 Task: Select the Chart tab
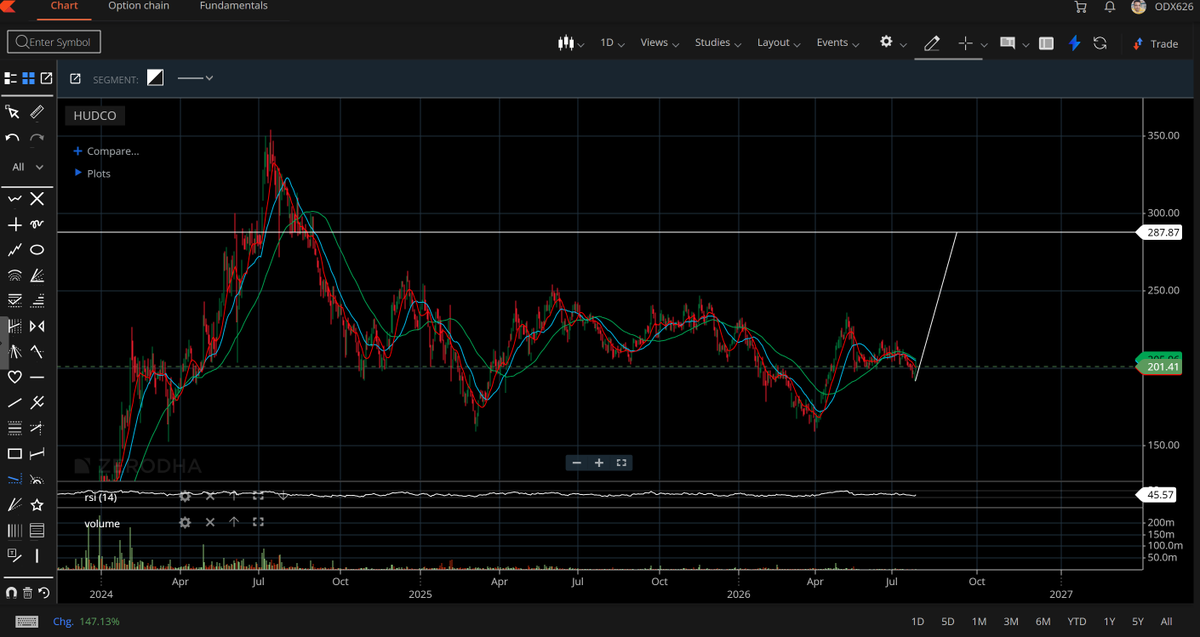(64, 6)
